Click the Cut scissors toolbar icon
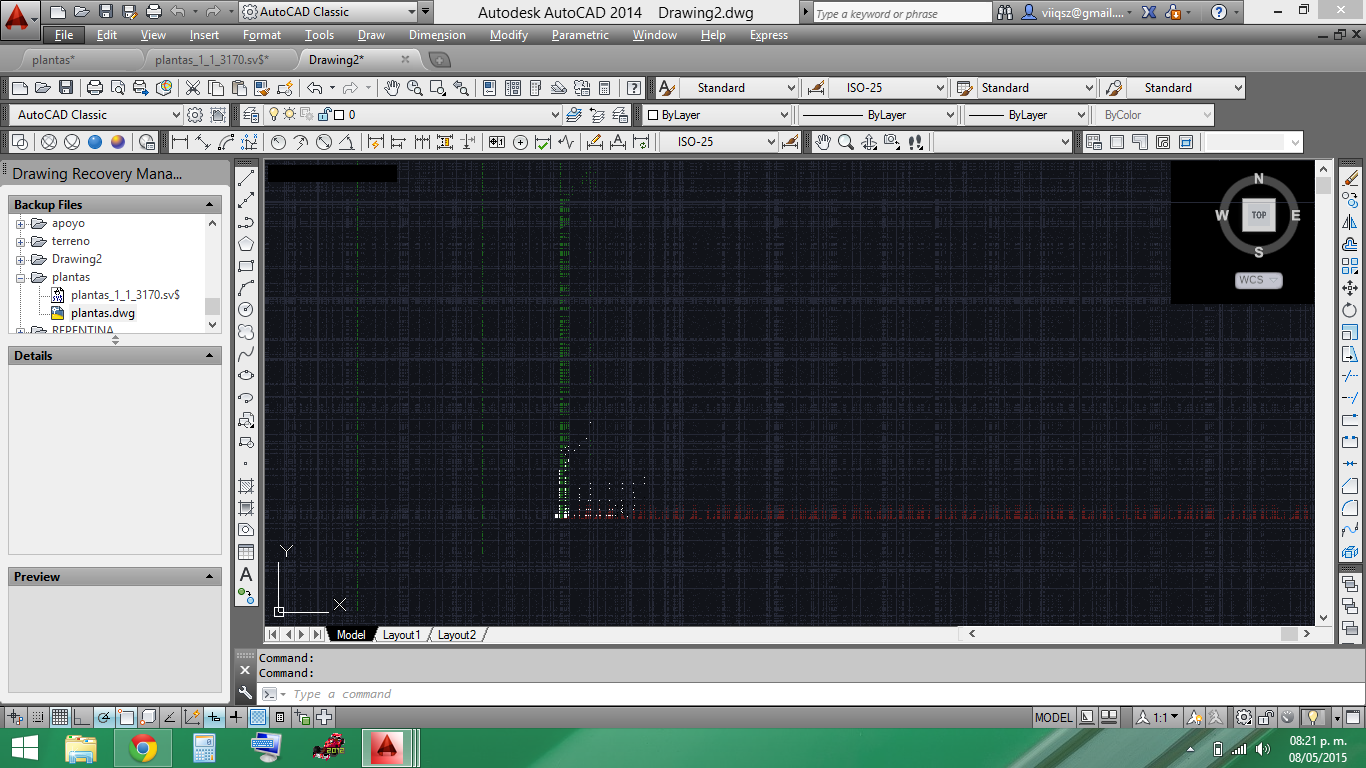 (193, 88)
